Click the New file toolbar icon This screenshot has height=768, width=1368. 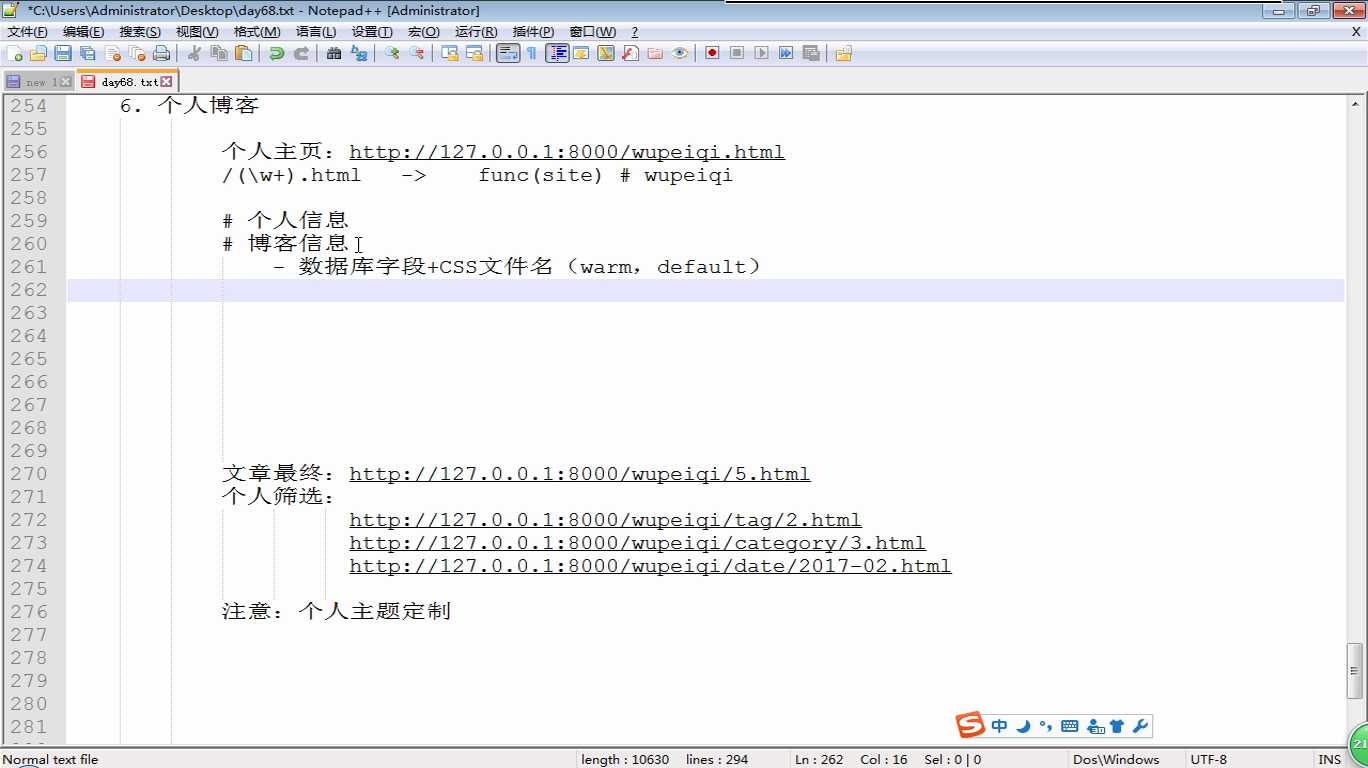coord(14,54)
